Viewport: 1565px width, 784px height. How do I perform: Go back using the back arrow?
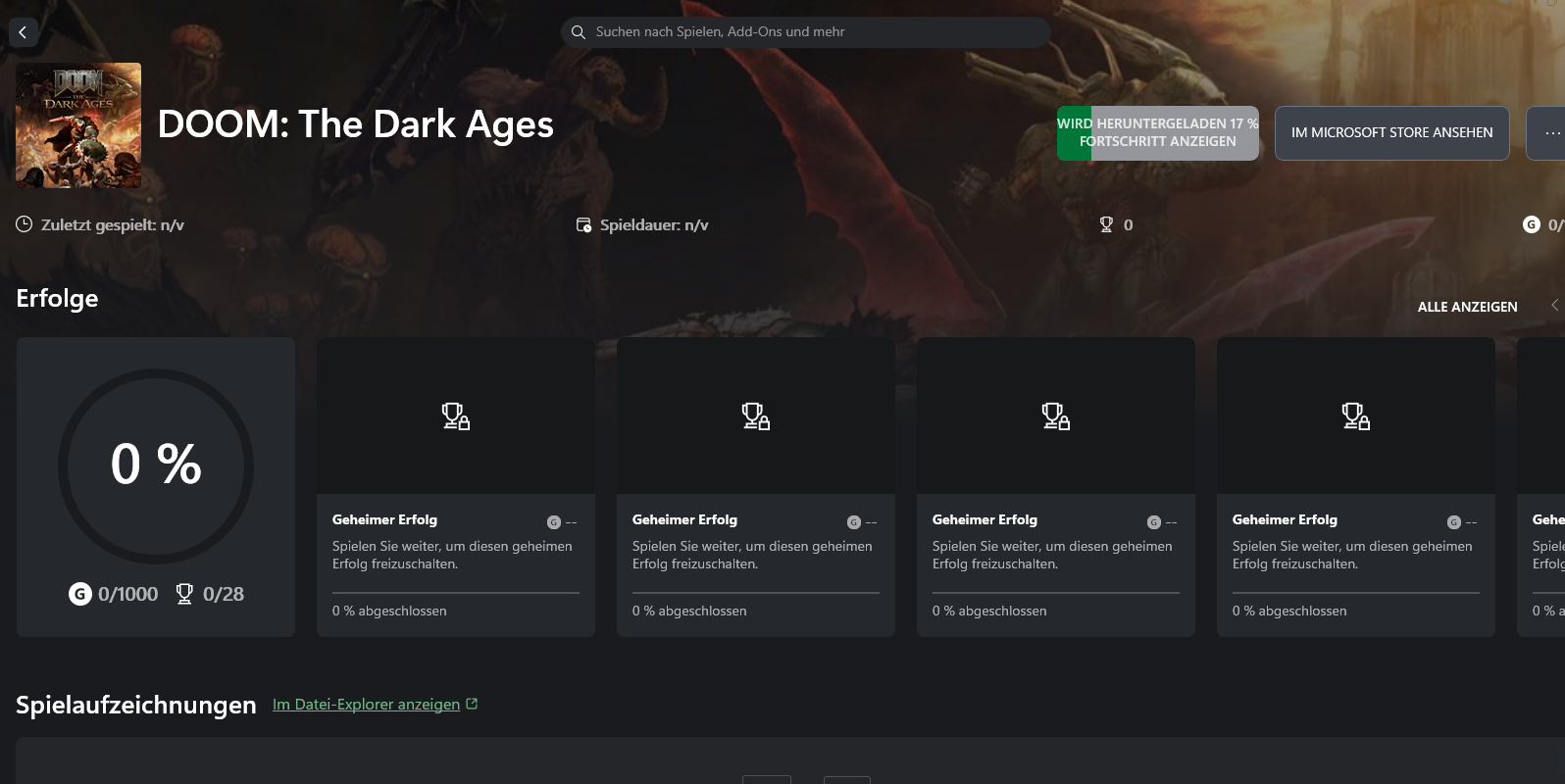pyautogui.click(x=24, y=32)
